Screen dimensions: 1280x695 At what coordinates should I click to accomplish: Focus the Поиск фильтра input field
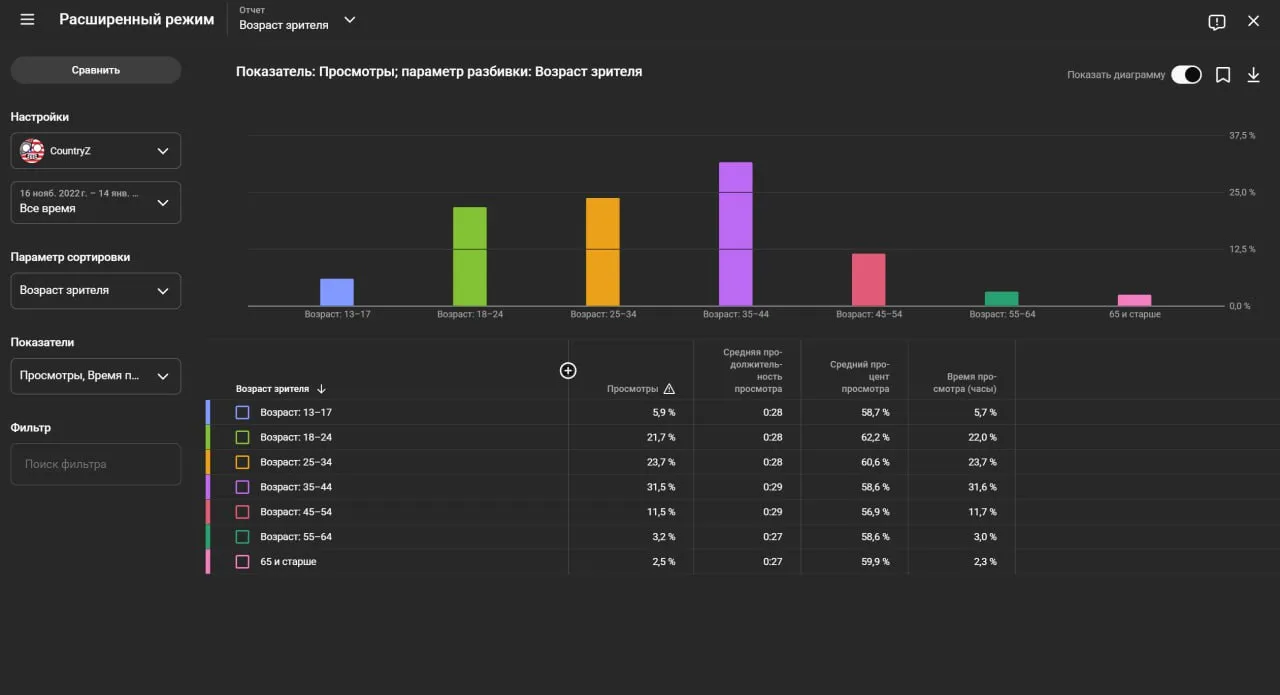[96, 464]
